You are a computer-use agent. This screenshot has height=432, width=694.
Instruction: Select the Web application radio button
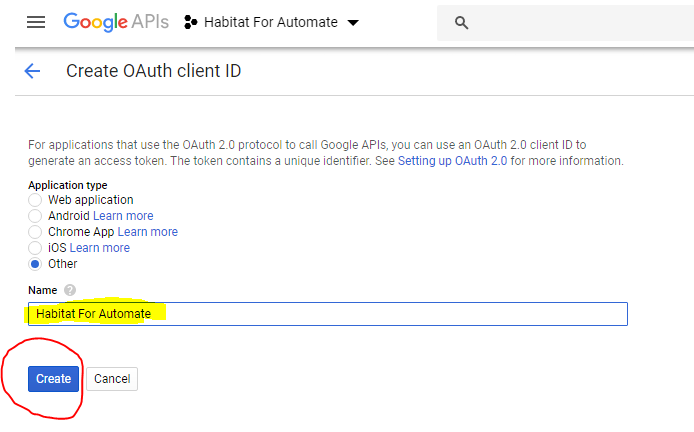coord(35,200)
